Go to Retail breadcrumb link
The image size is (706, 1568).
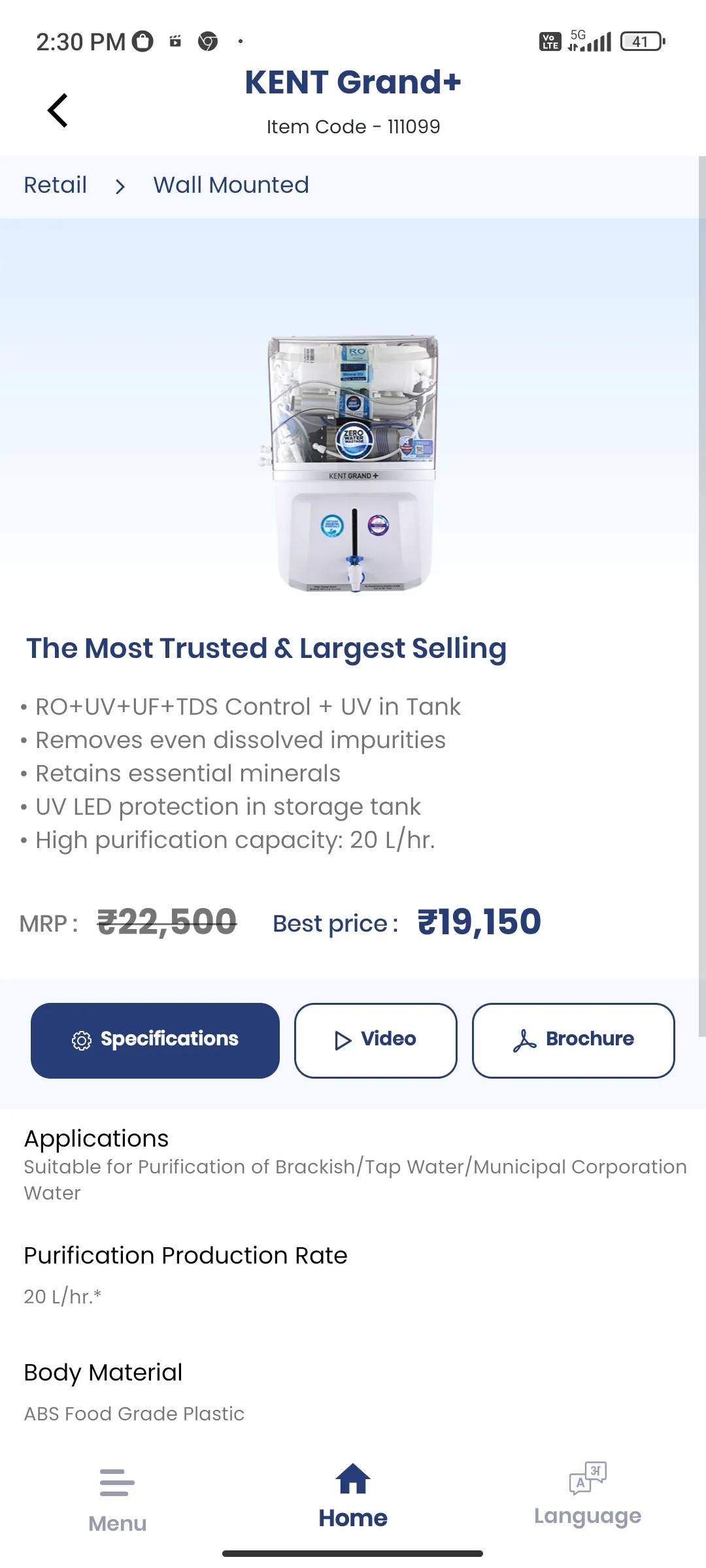(56, 185)
